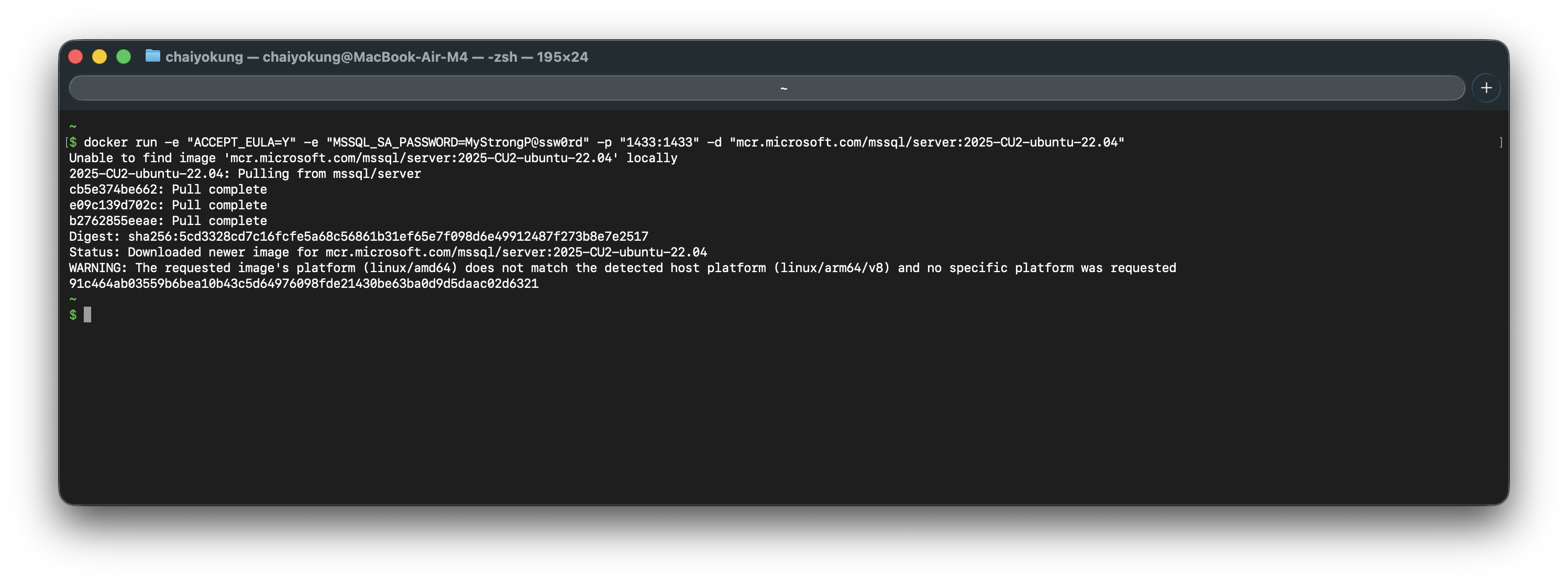Screen dimensions: 1568x583
Task: Open a new tab with the plus button
Action: [1486, 87]
